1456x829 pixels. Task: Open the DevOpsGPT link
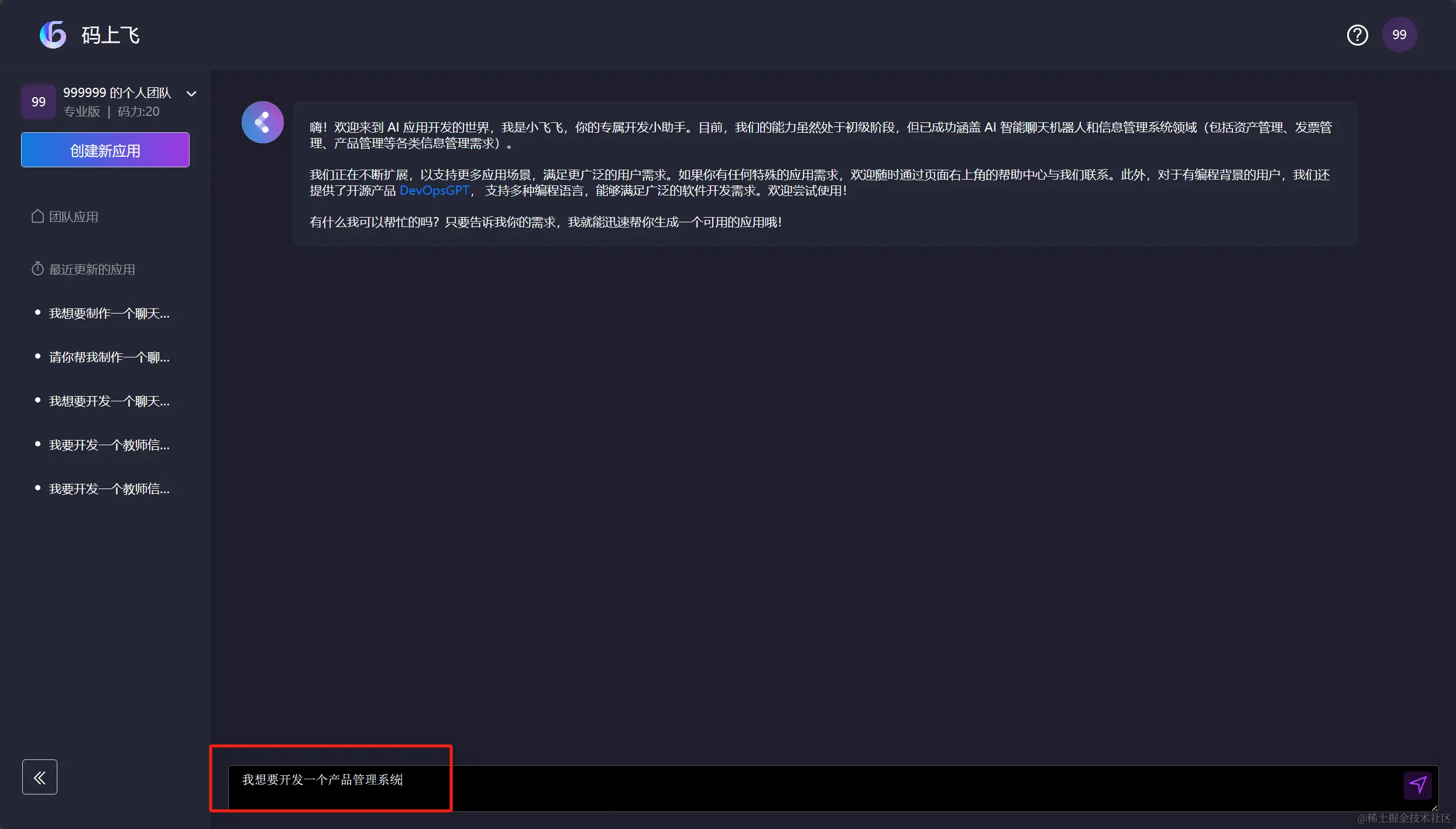coord(434,191)
